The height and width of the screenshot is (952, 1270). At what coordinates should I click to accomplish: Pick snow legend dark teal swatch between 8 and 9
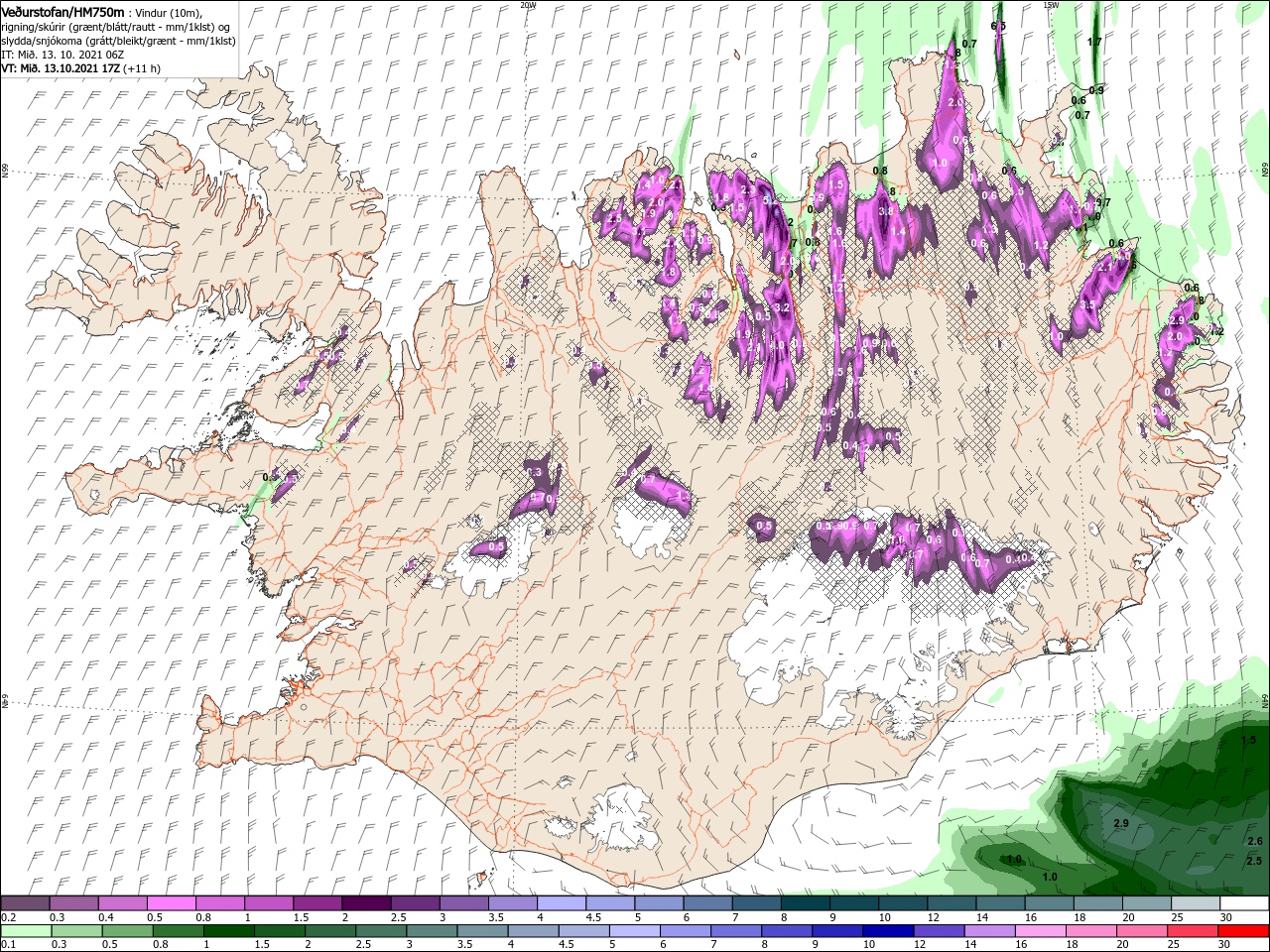pyautogui.click(x=806, y=903)
